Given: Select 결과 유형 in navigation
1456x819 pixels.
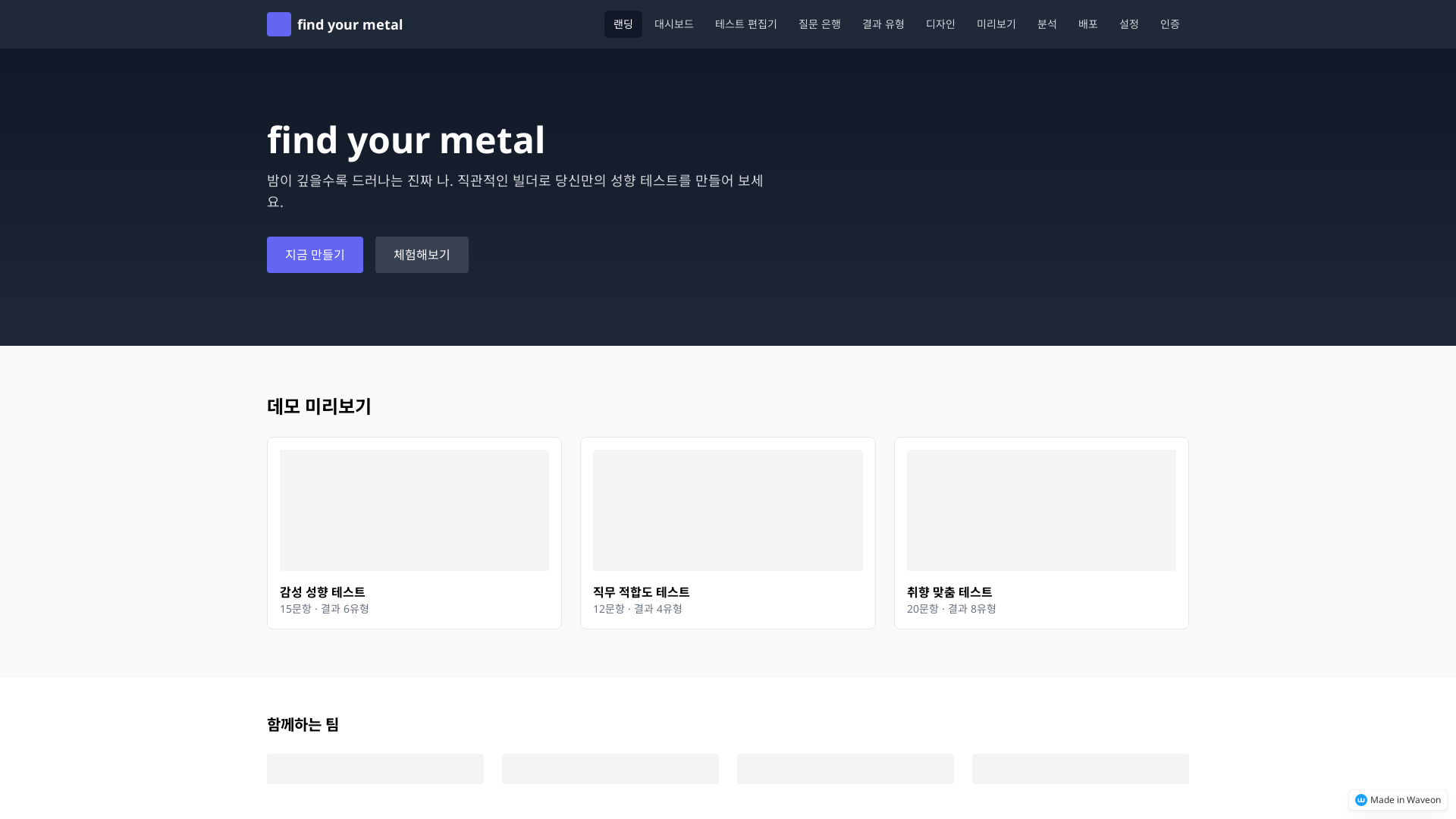Looking at the screenshot, I should click(883, 24).
